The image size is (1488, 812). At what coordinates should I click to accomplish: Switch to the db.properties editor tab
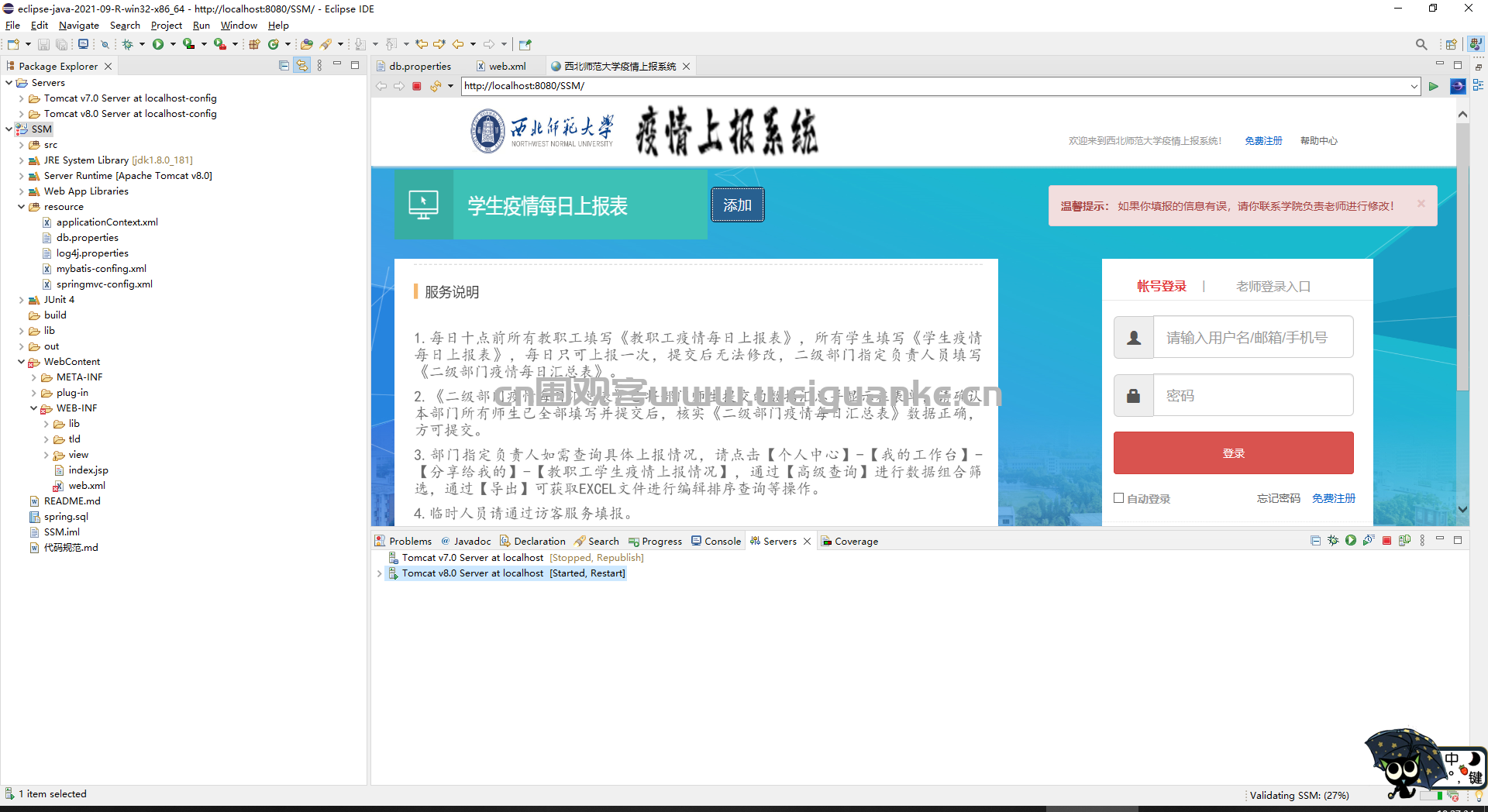pyautogui.click(x=419, y=66)
